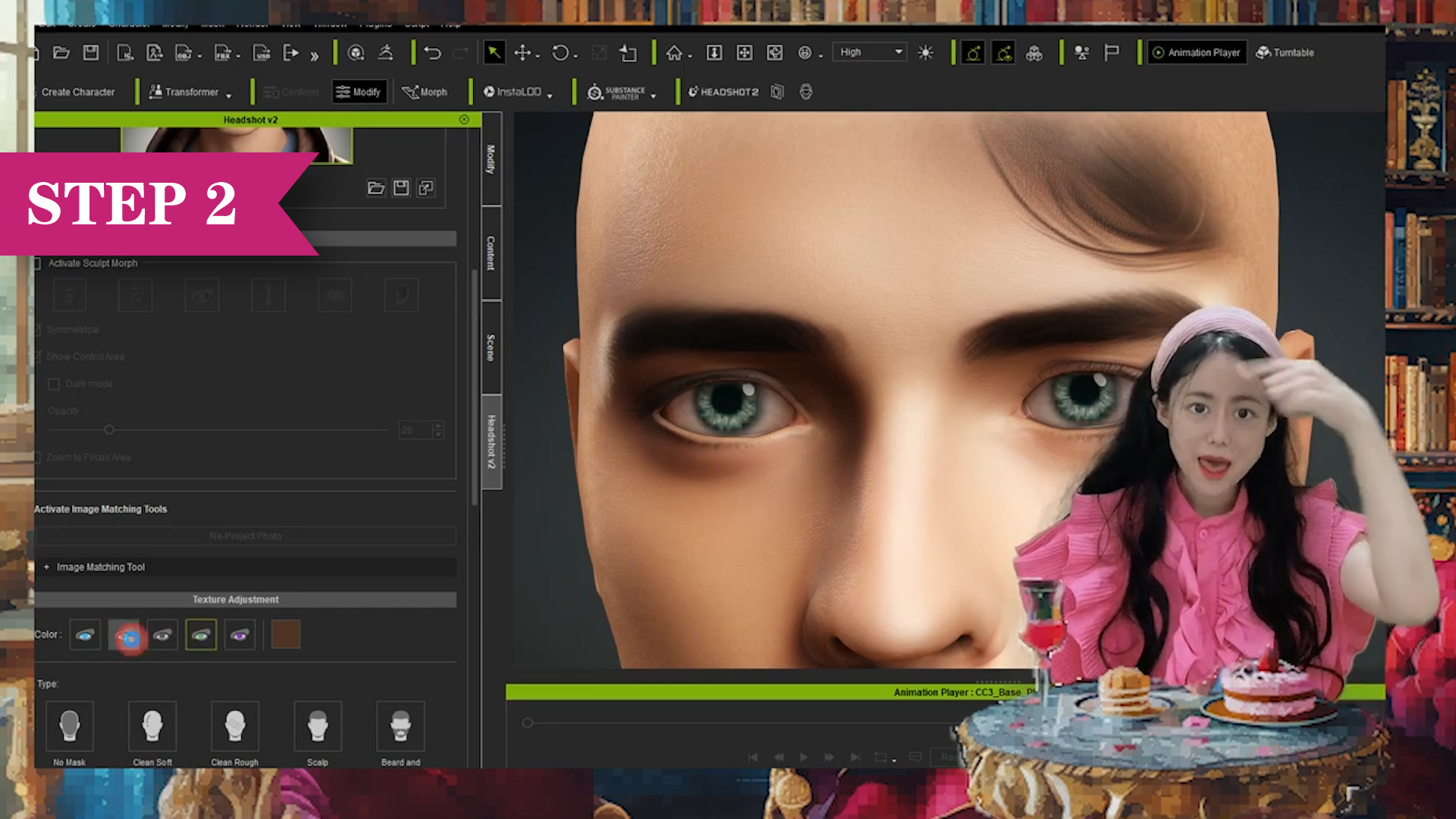
Task: Expand the Transformer dropdown arrow
Action: click(x=228, y=96)
